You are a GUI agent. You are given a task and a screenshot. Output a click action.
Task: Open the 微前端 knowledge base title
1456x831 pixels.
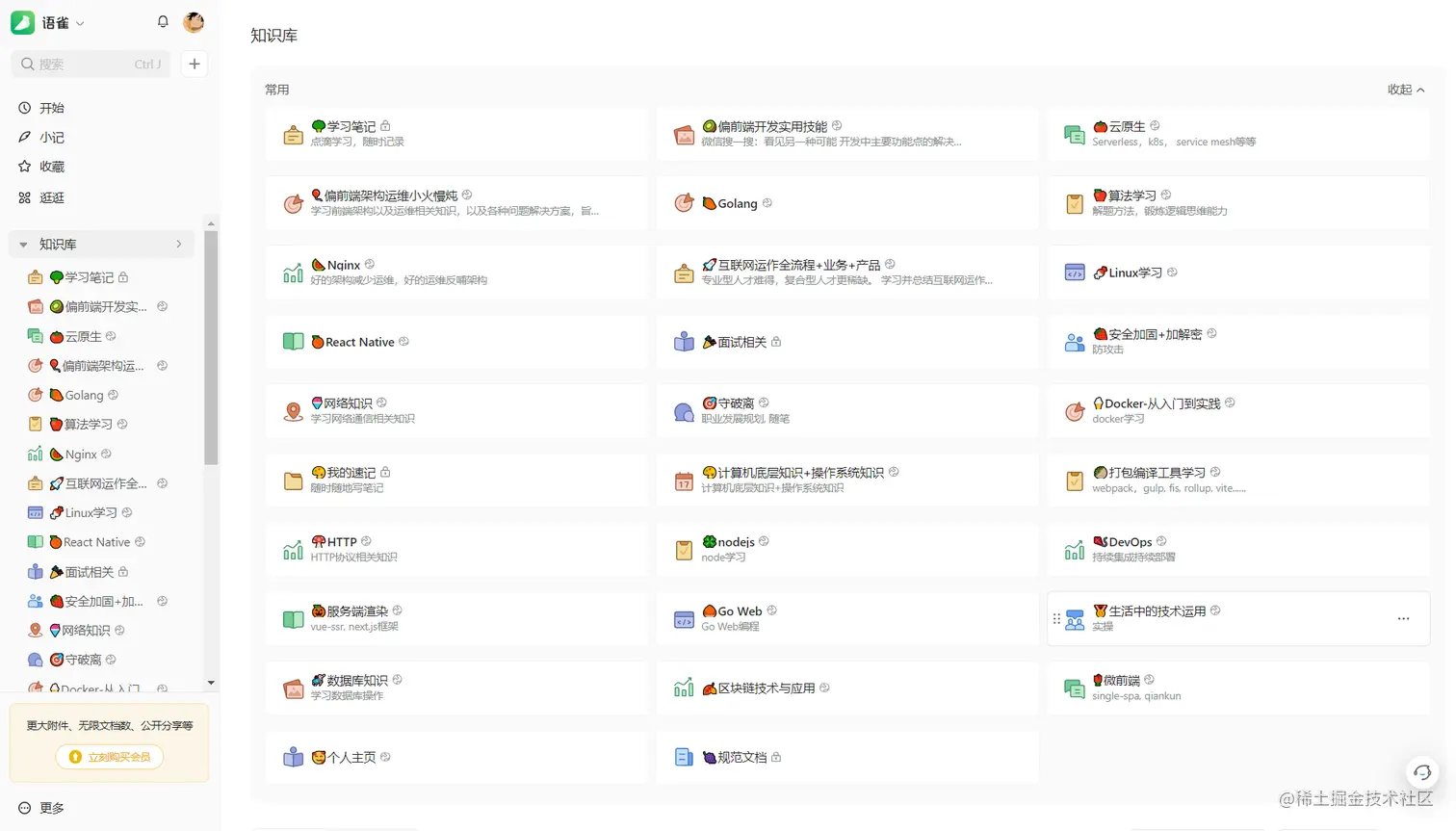1117,681
